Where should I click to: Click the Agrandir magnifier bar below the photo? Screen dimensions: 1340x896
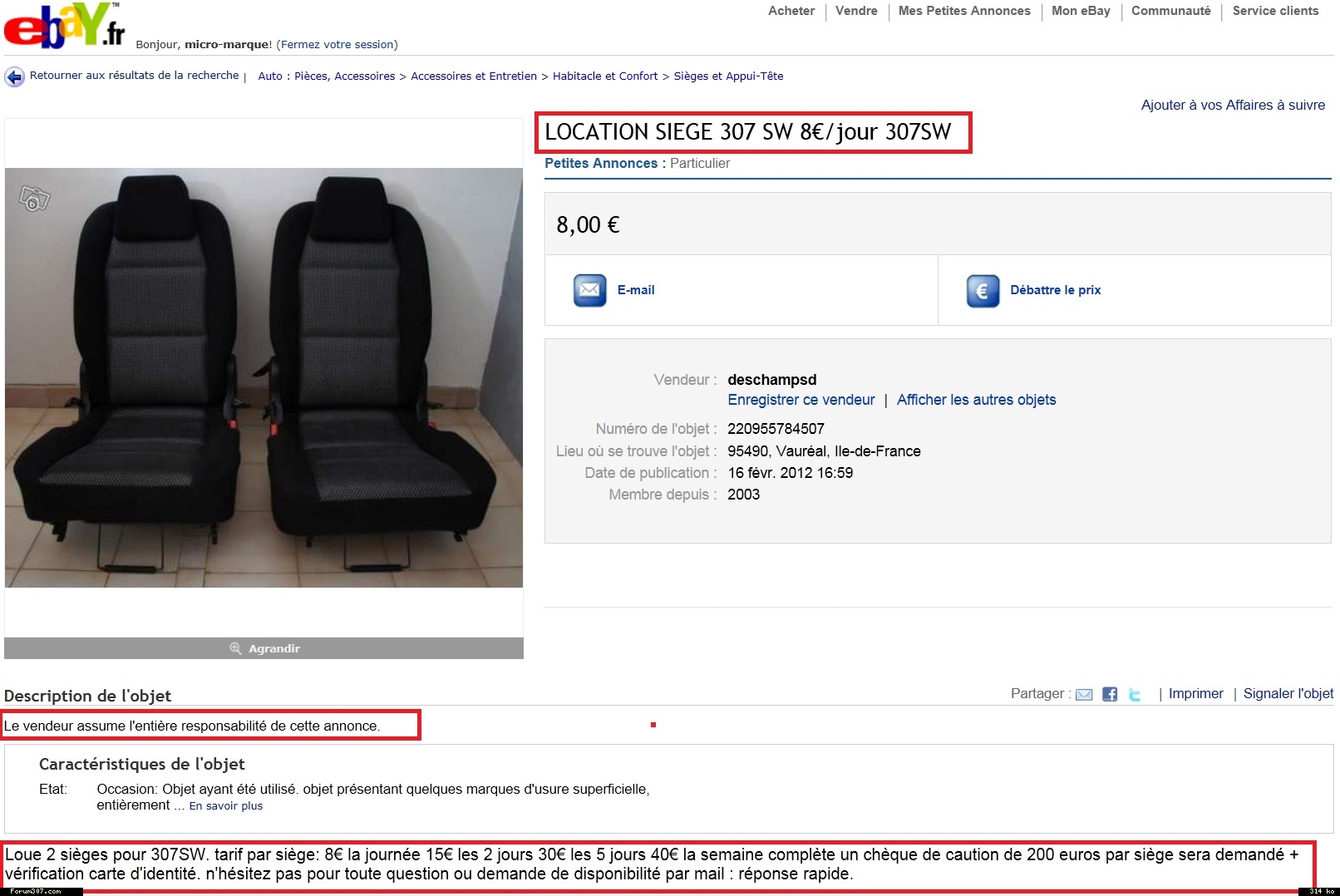pos(264,648)
